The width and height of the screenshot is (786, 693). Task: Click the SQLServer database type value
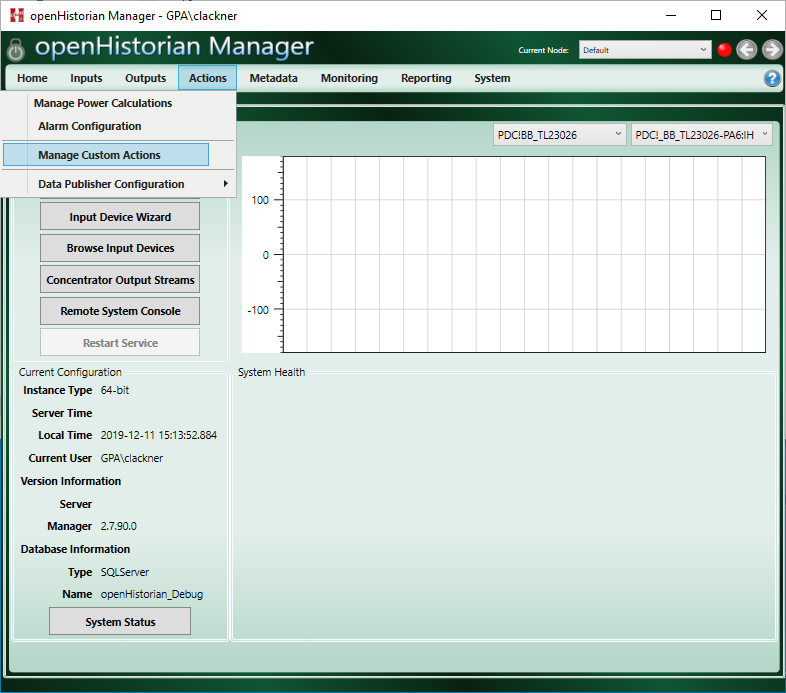click(x=125, y=572)
